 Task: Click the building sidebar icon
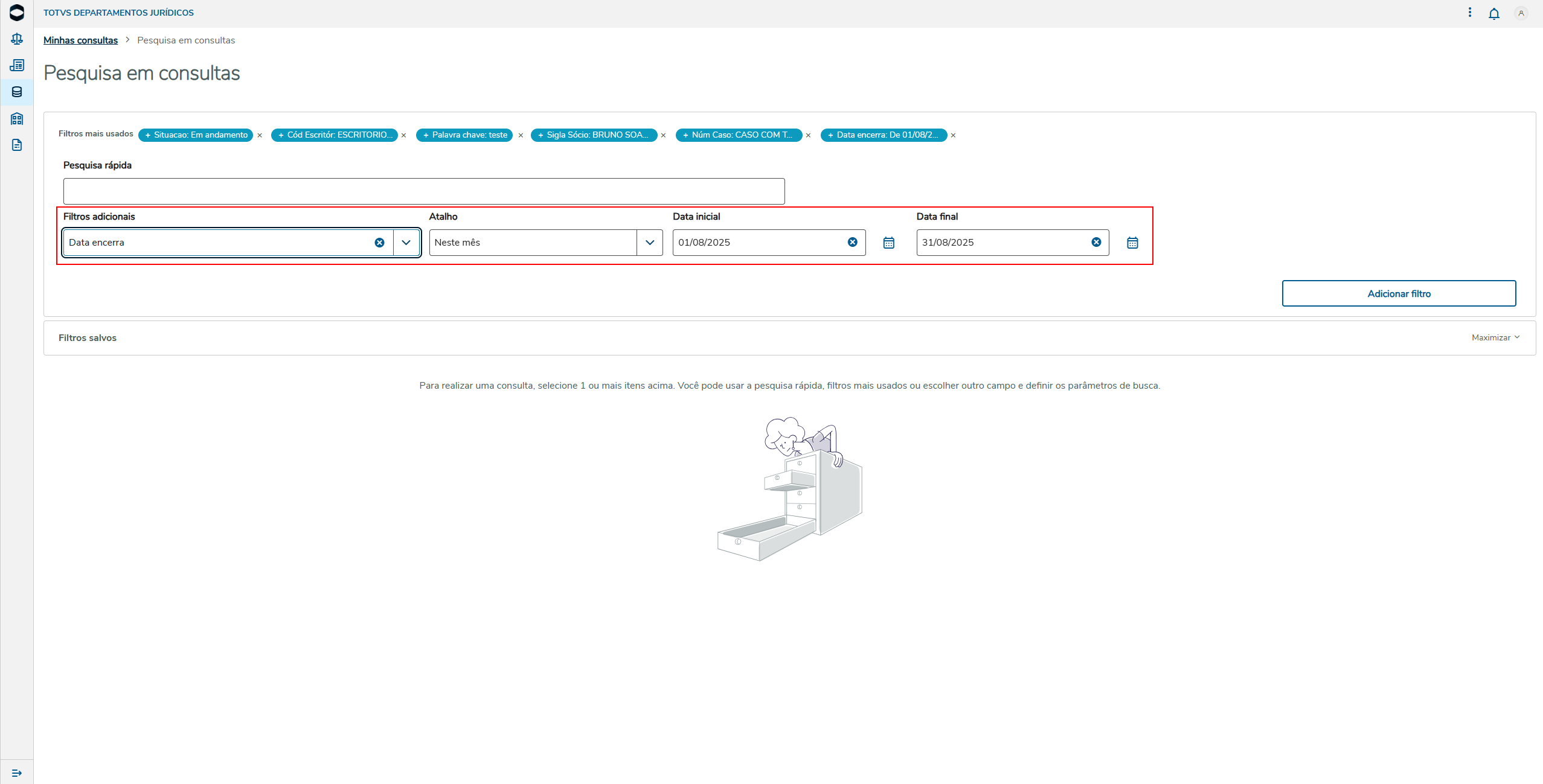(x=17, y=118)
